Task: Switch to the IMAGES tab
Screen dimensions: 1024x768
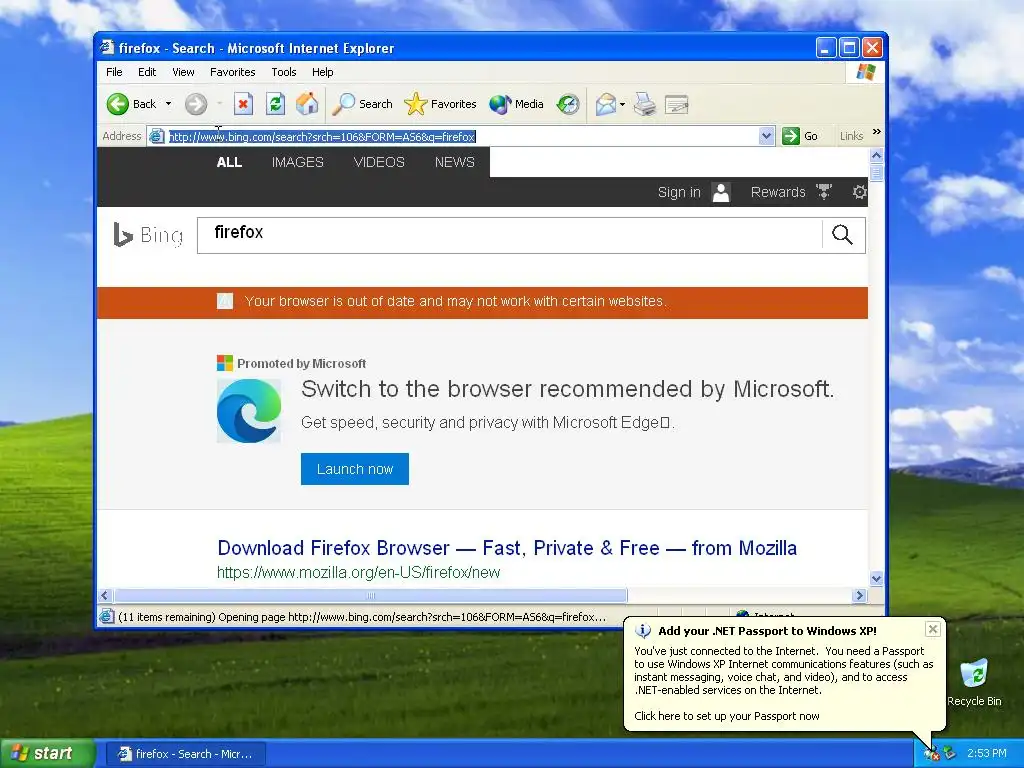Action: pyautogui.click(x=298, y=162)
